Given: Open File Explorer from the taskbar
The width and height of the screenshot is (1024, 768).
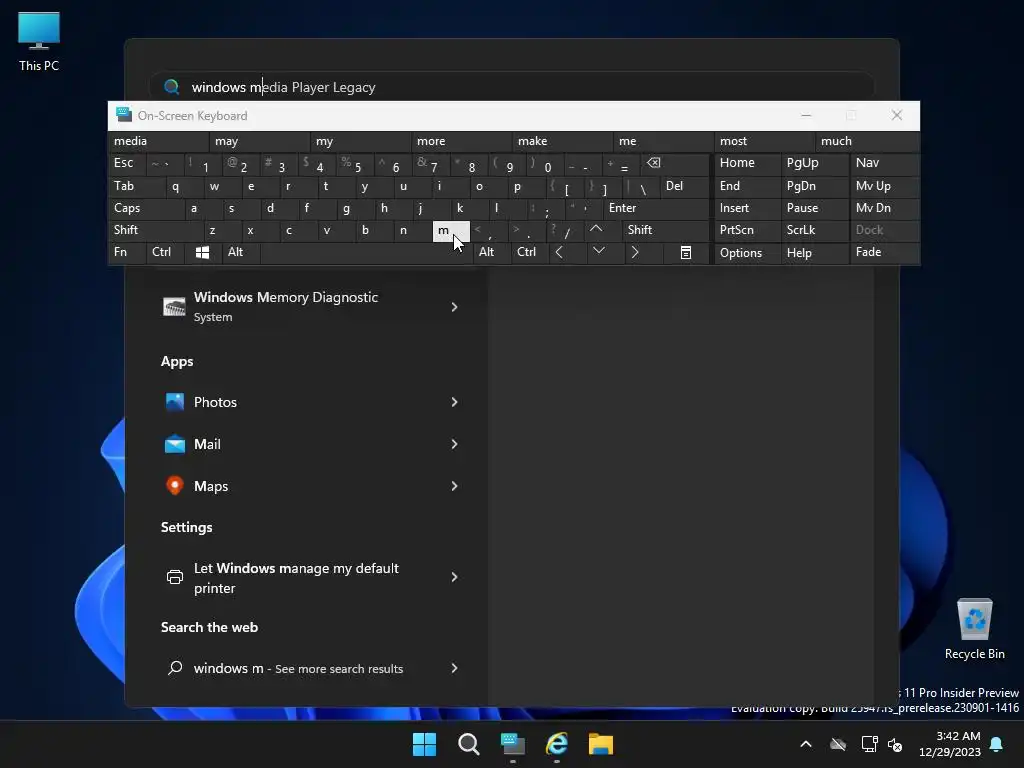Looking at the screenshot, I should pyautogui.click(x=600, y=744).
